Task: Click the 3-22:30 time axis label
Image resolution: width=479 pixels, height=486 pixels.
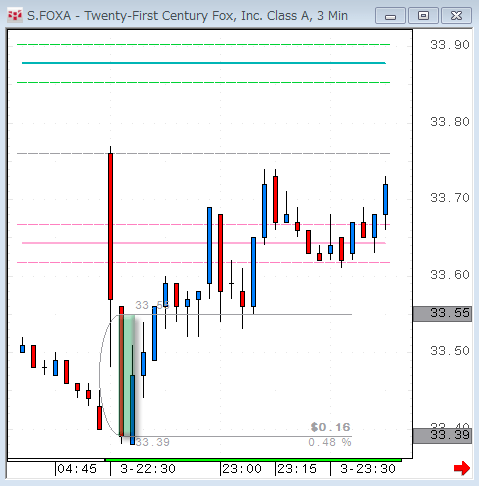Action: click(x=148, y=469)
